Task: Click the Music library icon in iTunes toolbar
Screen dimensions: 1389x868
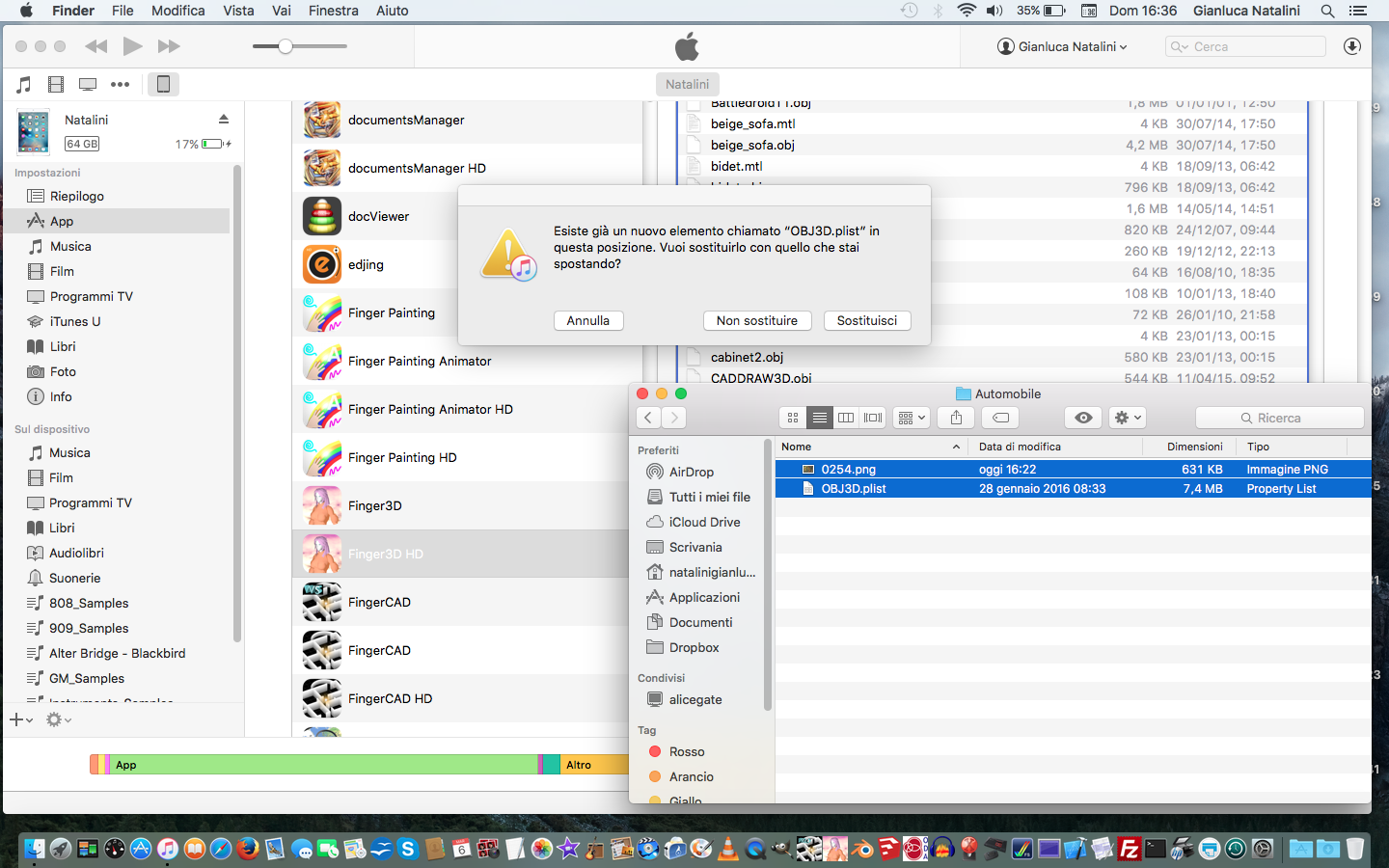Action: click(24, 84)
